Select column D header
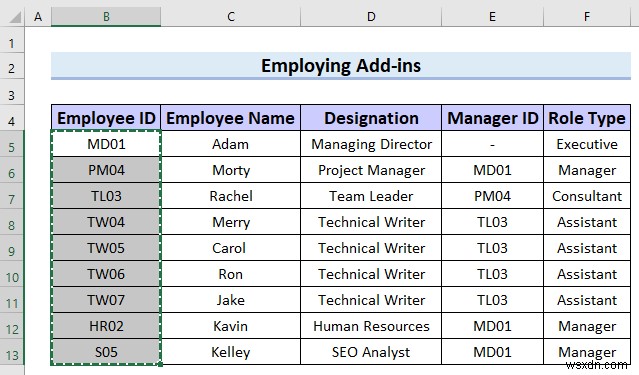The image size is (639, 375). (371, 17)
